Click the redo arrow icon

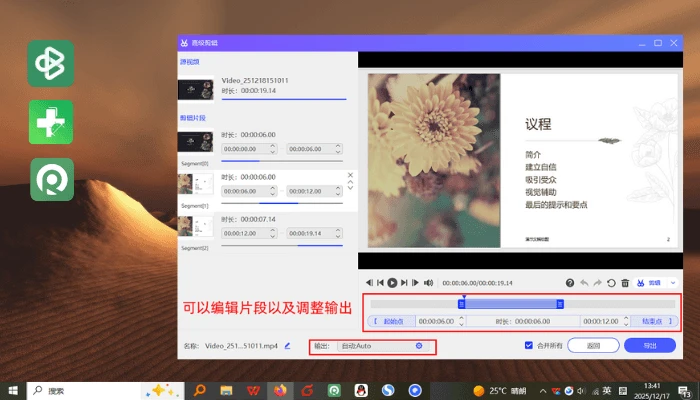coord(597,283)
